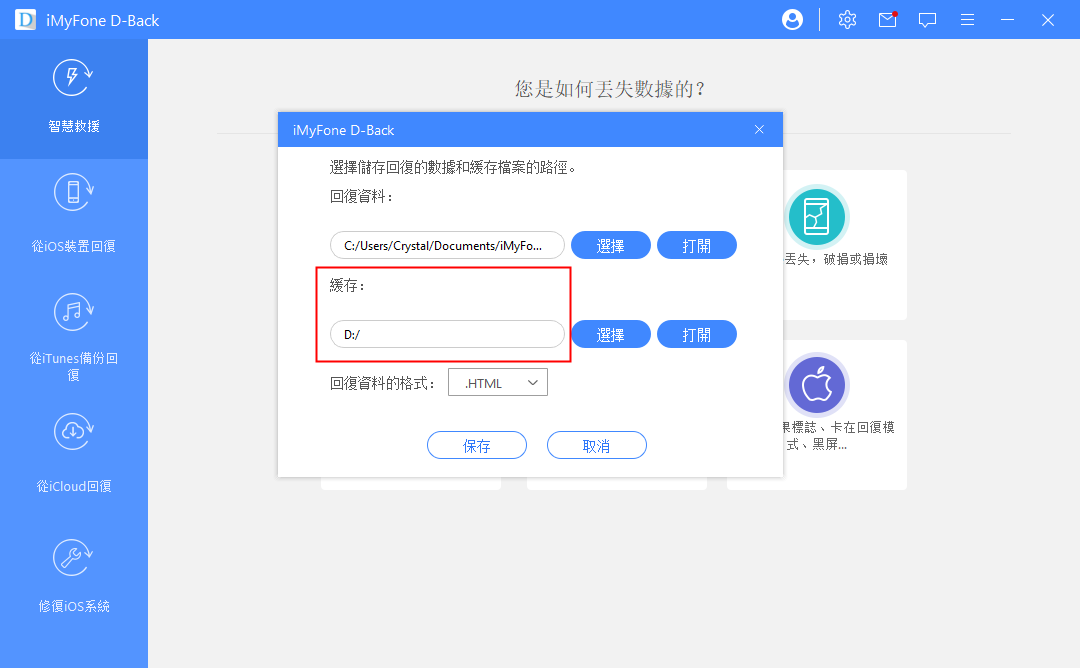Open the hamburger menu in title bar
1080x668 pixels.
(967, 20)
